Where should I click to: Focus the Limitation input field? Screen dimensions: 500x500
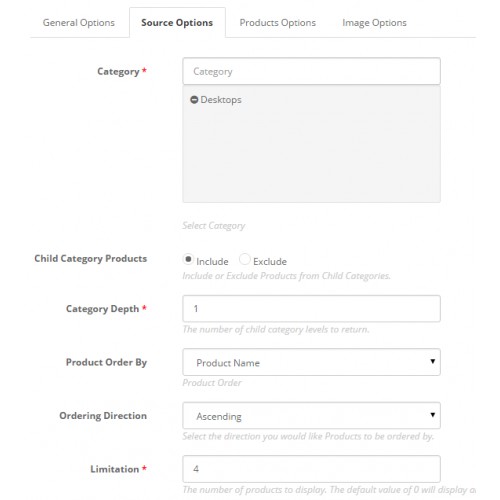click(x=311, y=469)
